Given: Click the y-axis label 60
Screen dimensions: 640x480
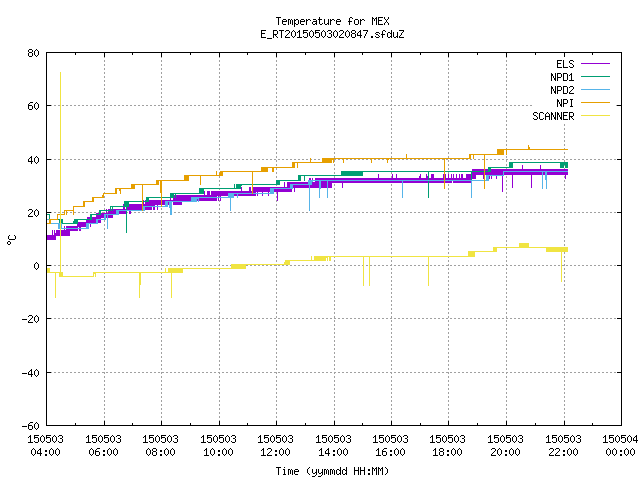Looking at the screenshot, I should click(x=33, y=106).
